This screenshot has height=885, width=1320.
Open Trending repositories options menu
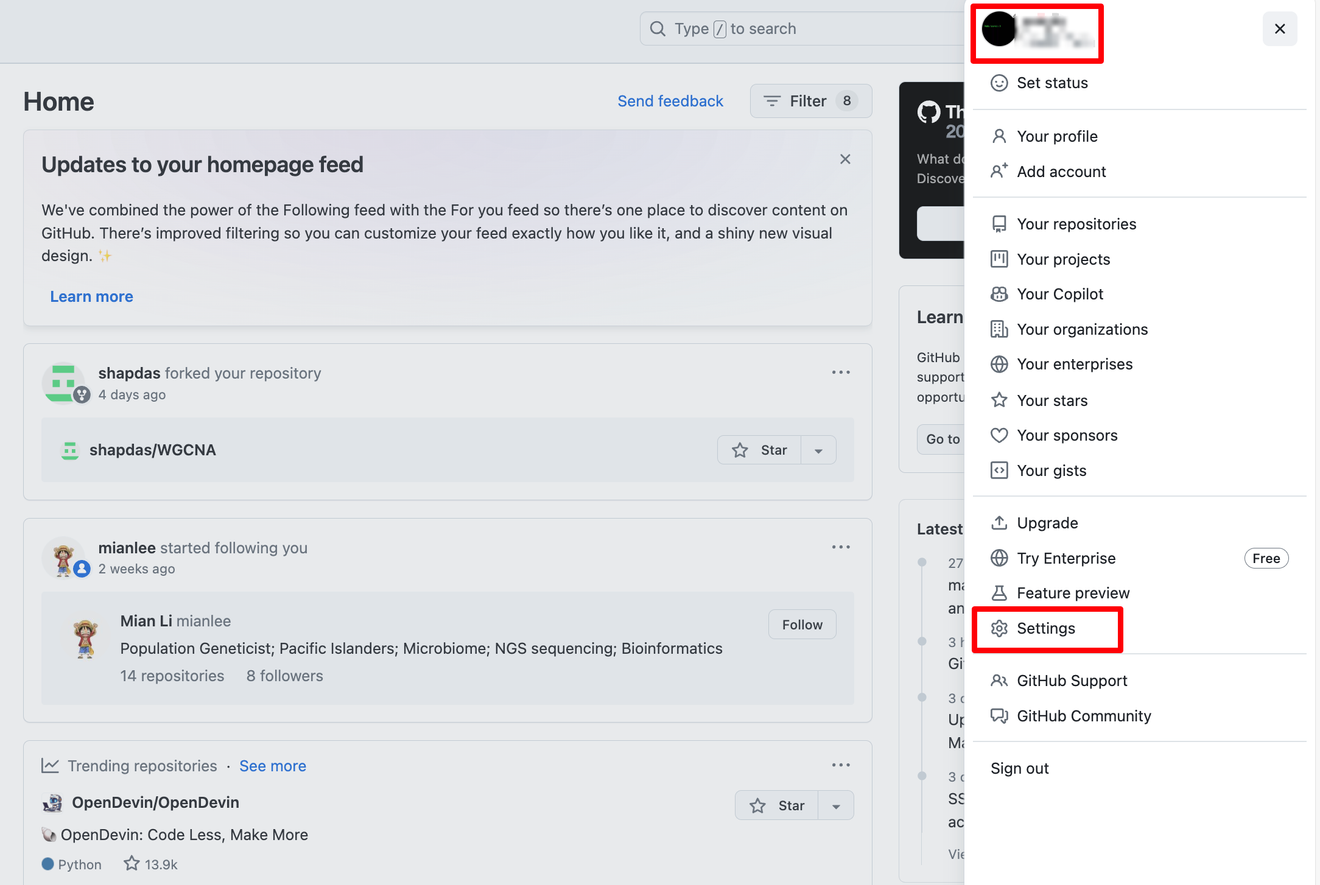click(841, 765)
